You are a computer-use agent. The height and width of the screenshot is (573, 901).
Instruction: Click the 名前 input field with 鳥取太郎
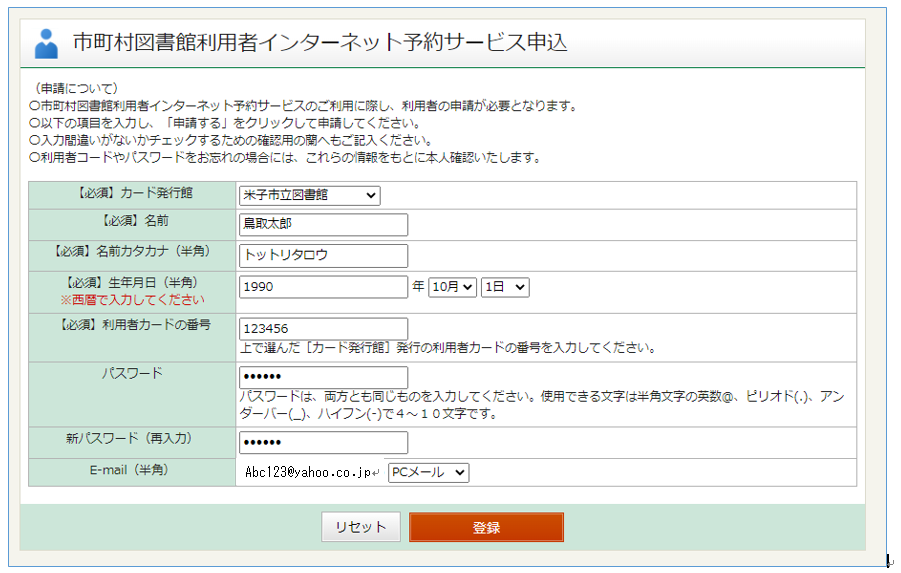click(x=323, y=224)
